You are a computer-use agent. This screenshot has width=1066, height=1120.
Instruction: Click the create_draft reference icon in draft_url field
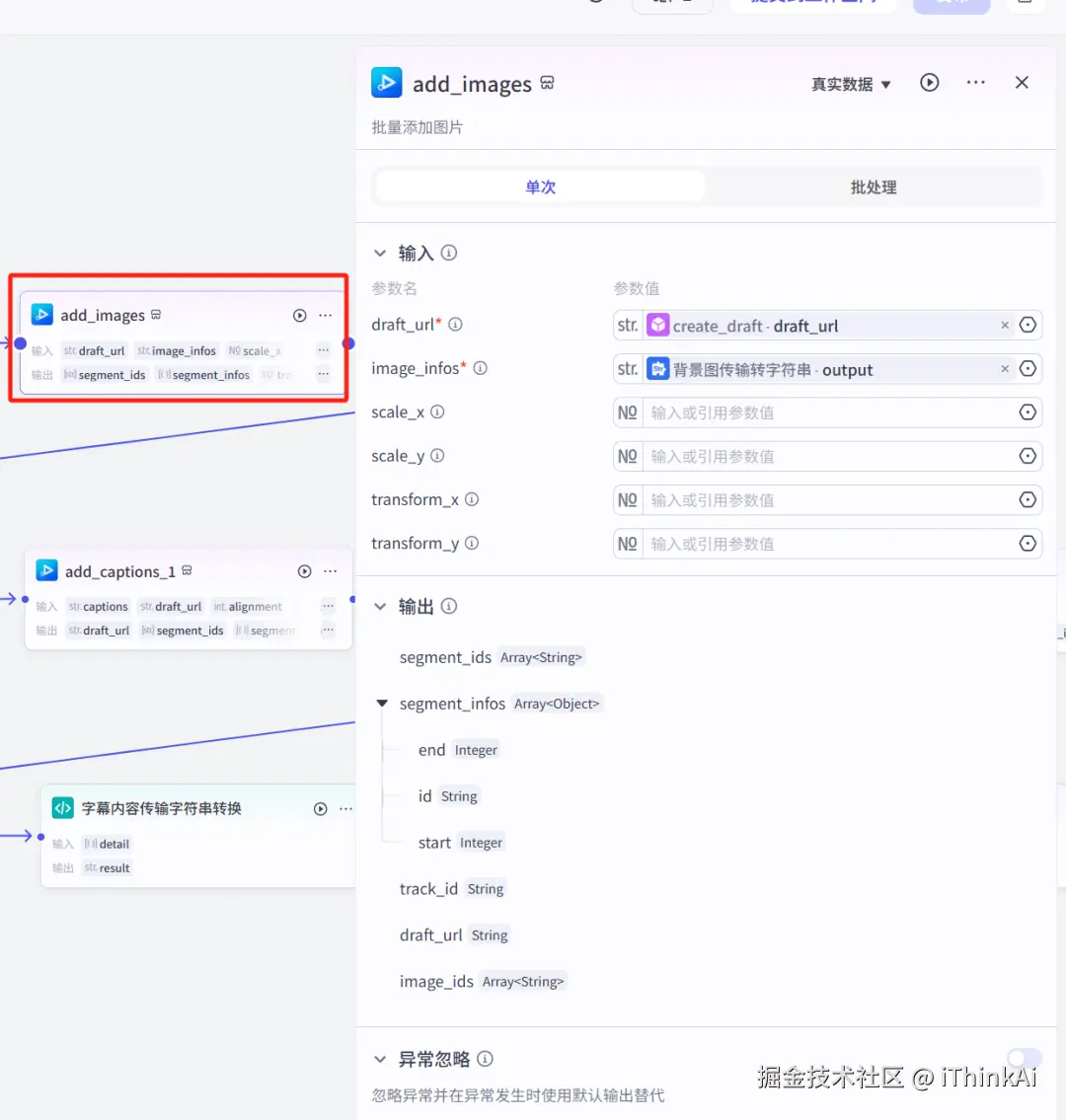[659, 325]
